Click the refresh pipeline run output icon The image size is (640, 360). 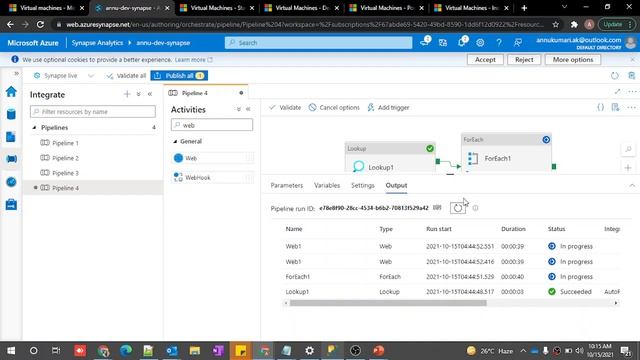[x=458, y=208]
